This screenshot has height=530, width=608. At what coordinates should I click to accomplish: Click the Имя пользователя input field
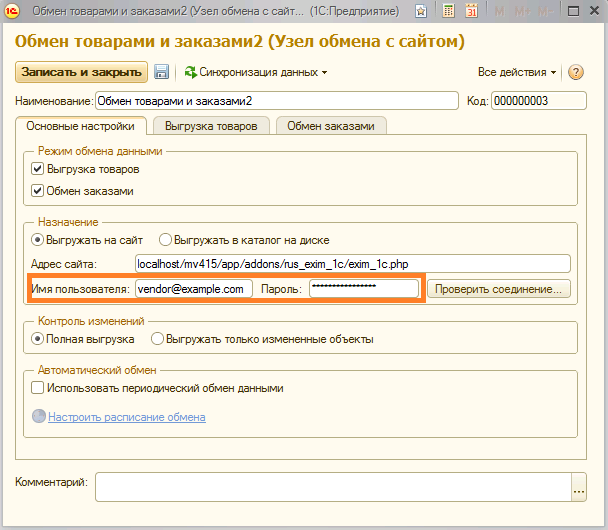(x=194, y=289)
